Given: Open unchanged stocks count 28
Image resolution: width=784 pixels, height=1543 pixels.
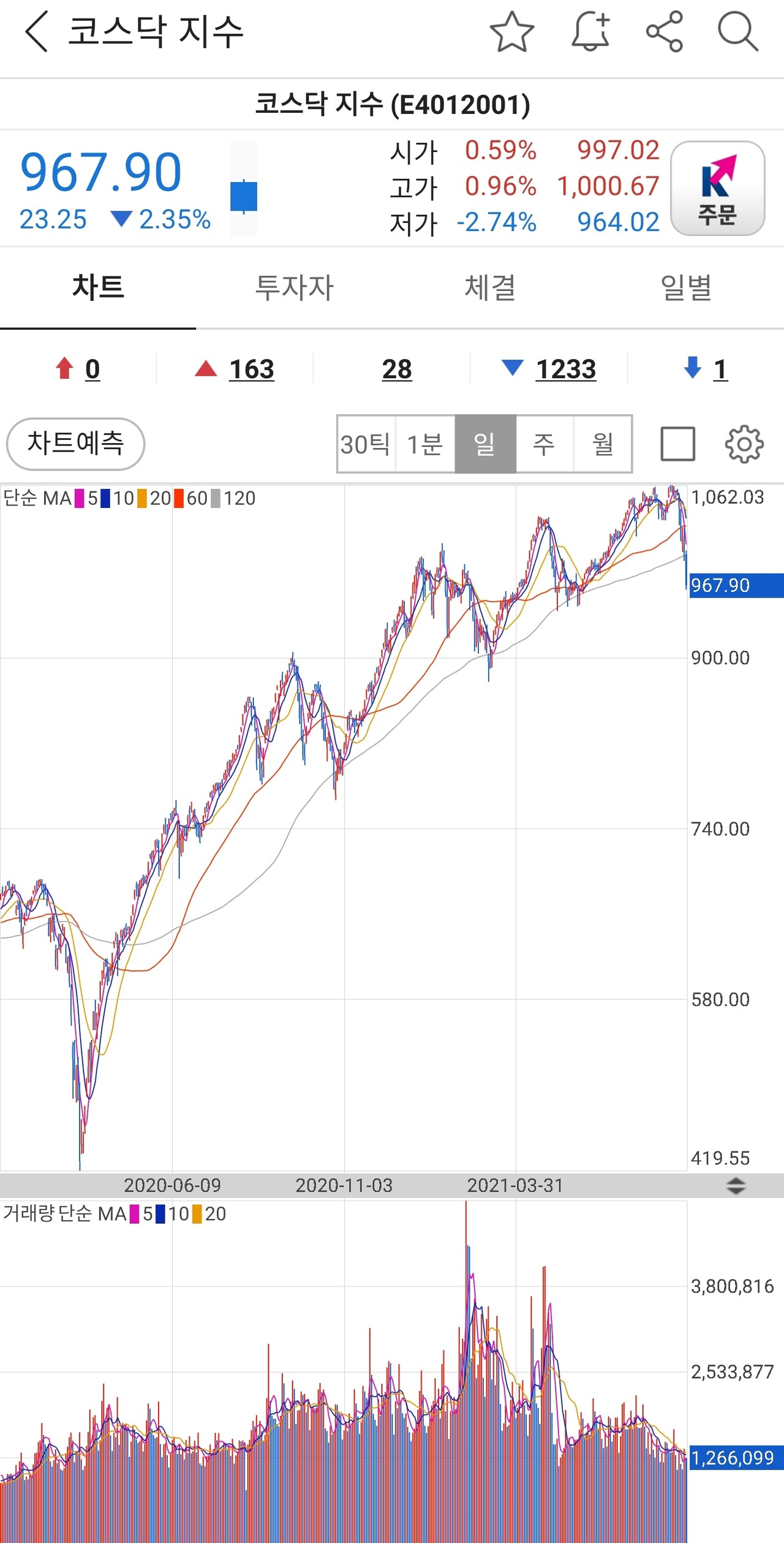Looking at the screenshot, I should pyautogui.click(x=397, y=370).
